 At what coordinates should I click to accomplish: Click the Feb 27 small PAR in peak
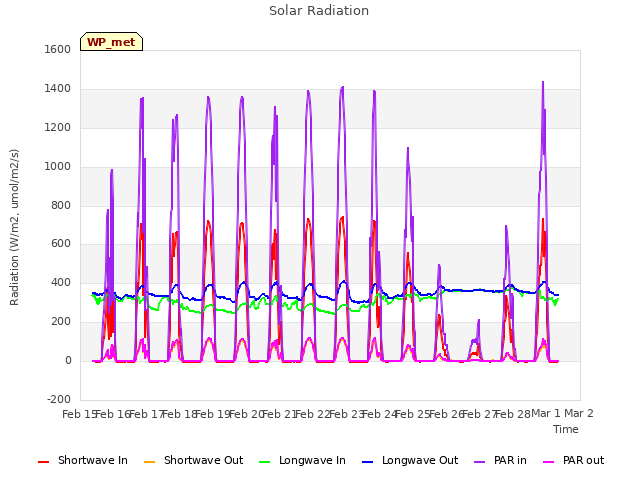[479, 320]
